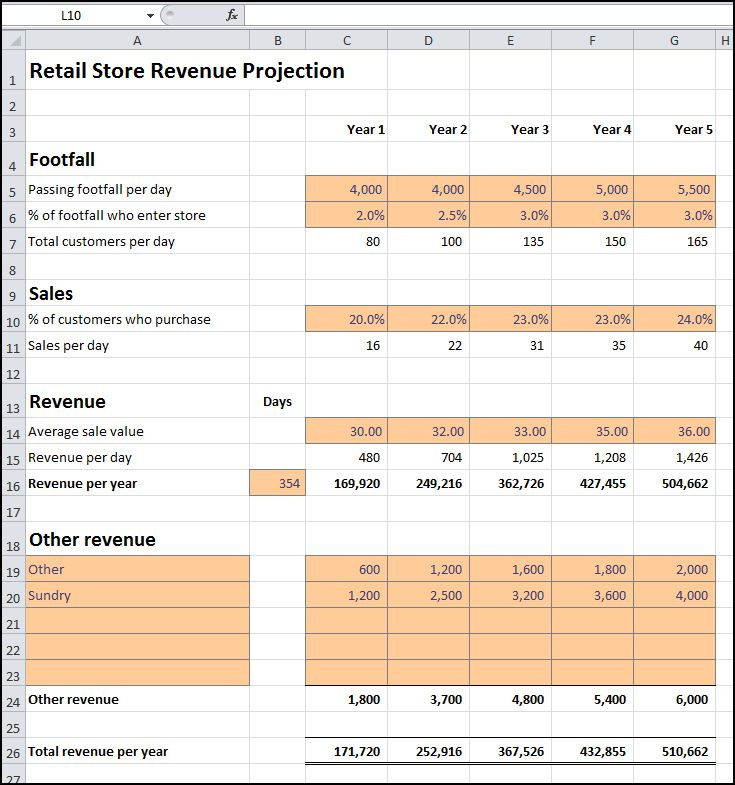Screen dimensions: 735x785
Task: Click the Days cell containing 354
Action: (x=277, y=483)
